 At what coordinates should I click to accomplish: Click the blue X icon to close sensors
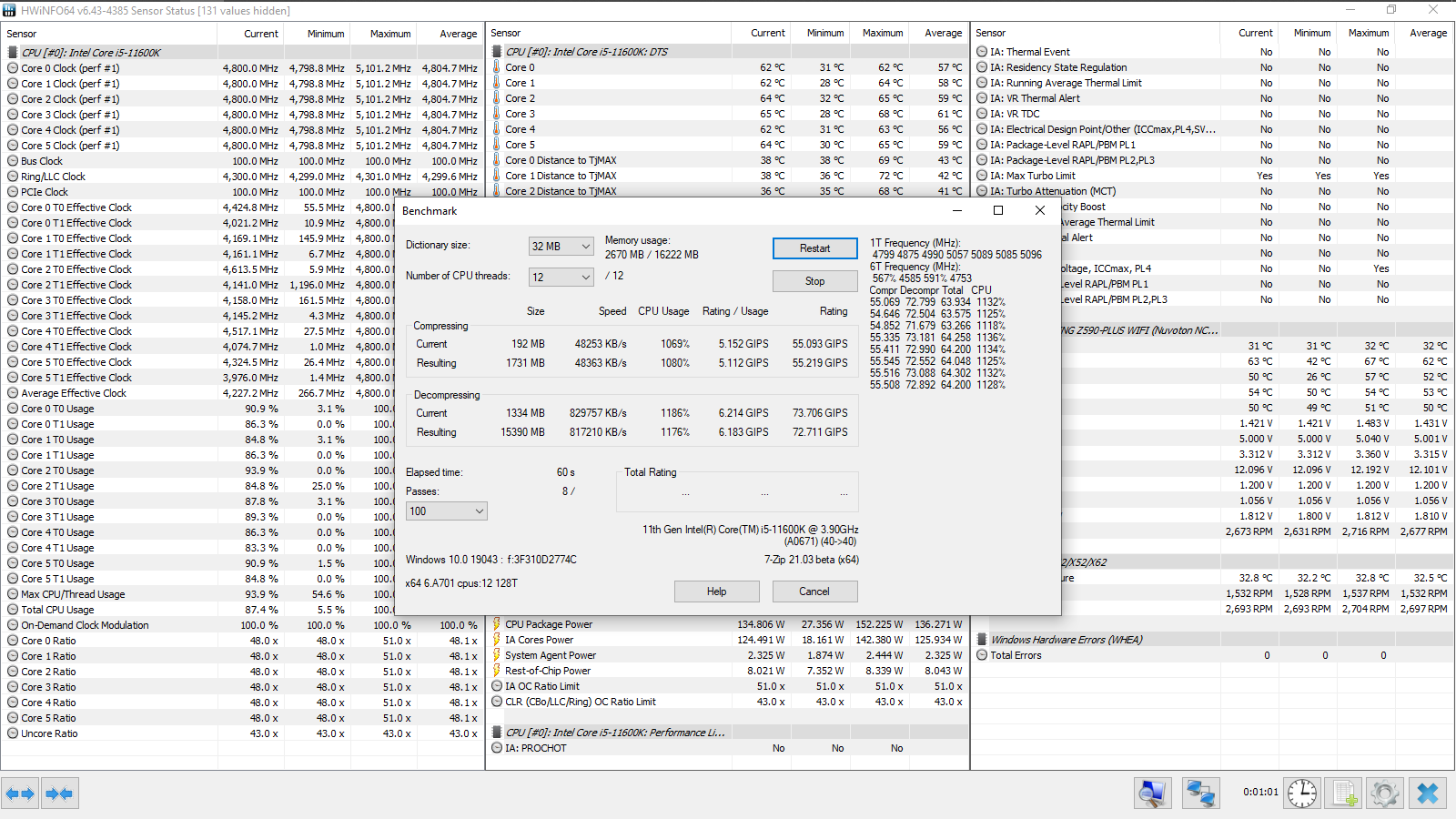(1428, 794)
